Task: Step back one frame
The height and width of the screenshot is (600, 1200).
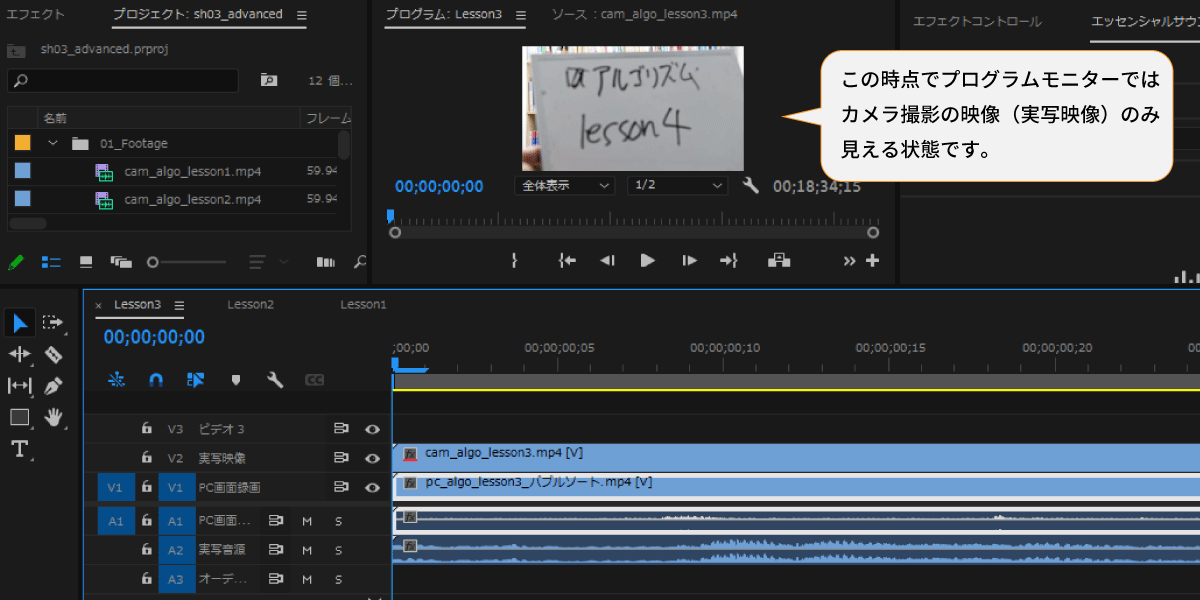Action: (607, 260)
